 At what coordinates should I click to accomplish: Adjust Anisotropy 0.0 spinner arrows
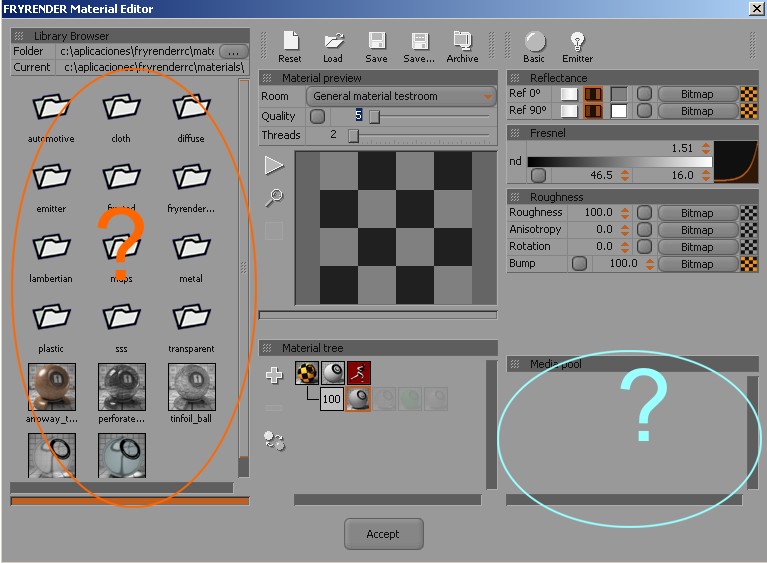tap(625, 230)
